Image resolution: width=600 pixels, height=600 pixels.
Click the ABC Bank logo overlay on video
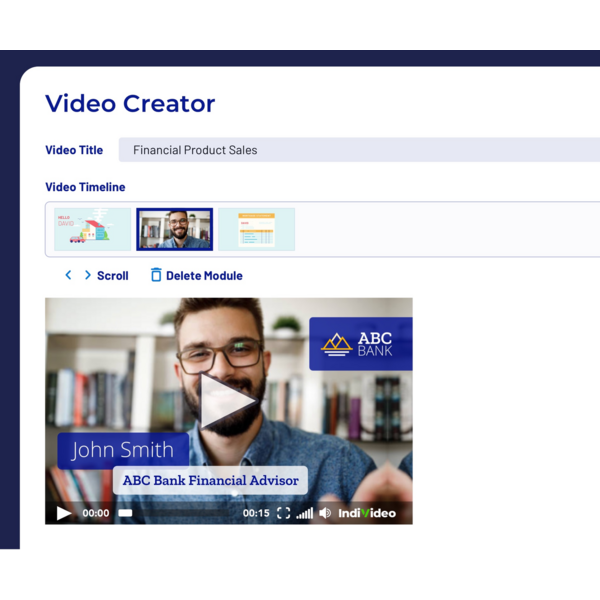(360, 344)
